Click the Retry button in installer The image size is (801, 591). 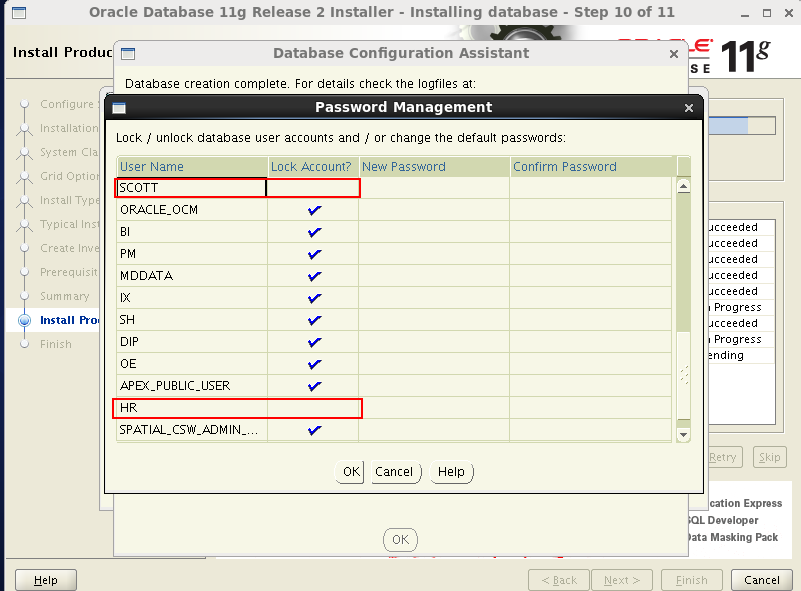point(724,457)
